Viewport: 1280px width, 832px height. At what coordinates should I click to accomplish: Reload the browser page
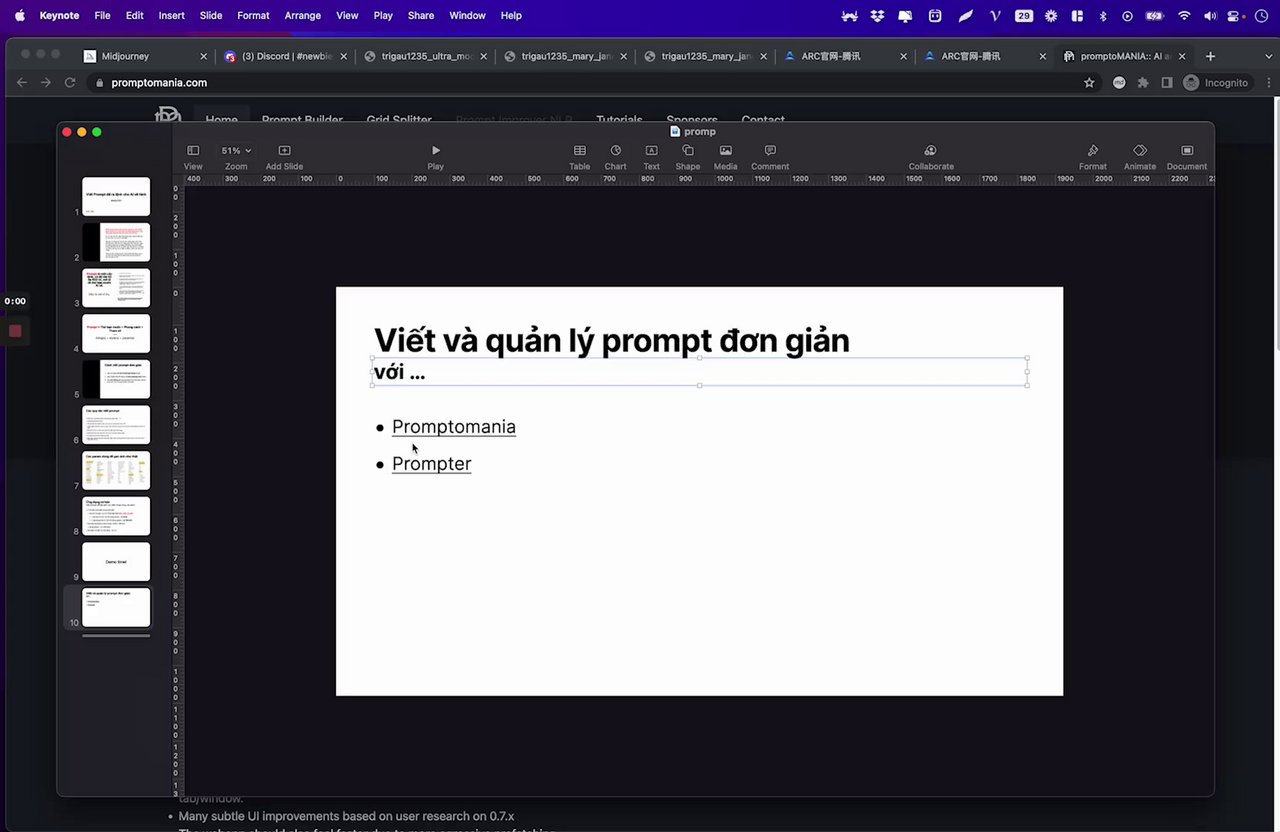tap(71, 83)
